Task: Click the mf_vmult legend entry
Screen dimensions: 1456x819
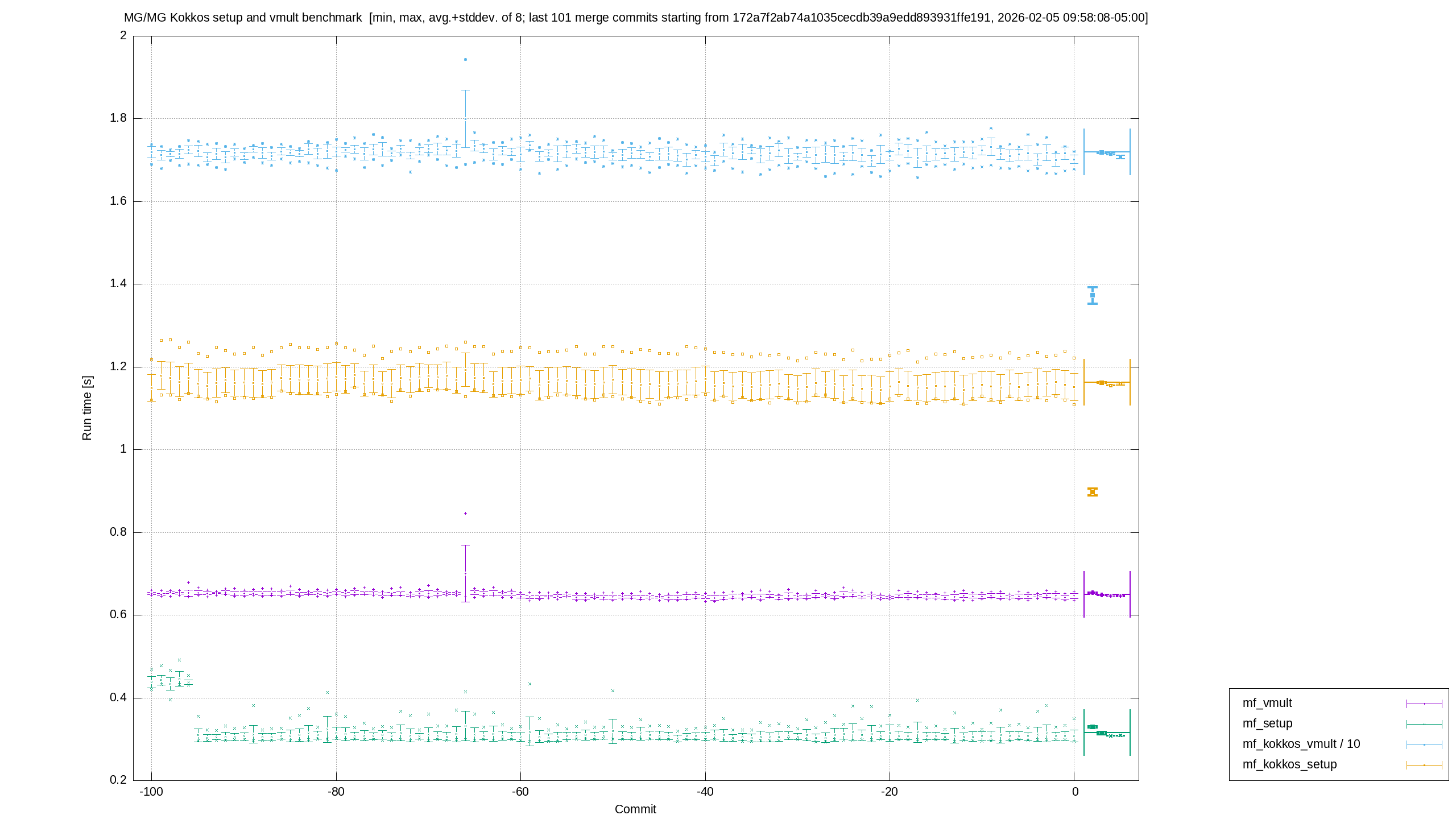Action: click(1267, 703)
